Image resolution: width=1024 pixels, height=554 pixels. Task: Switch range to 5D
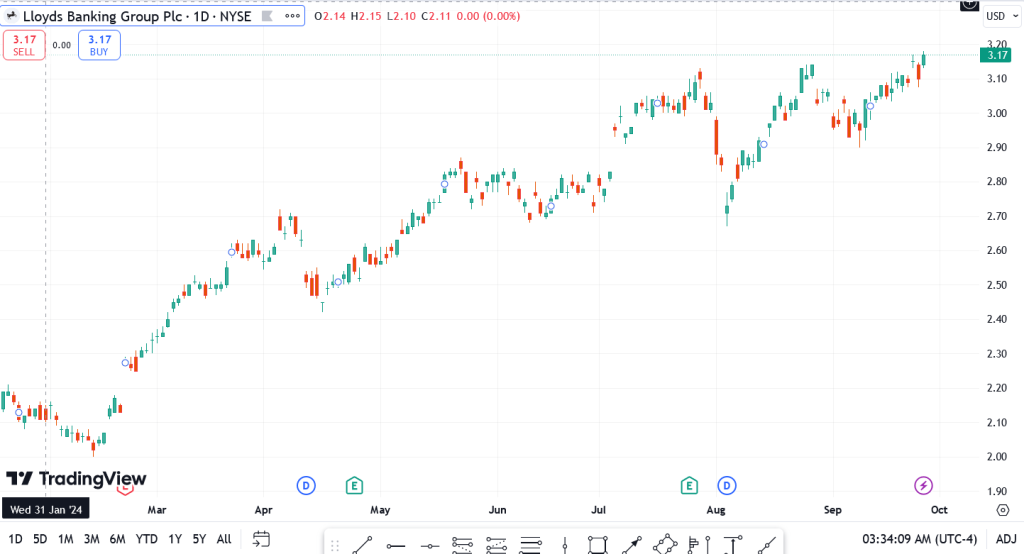click(x=40, y=539)
